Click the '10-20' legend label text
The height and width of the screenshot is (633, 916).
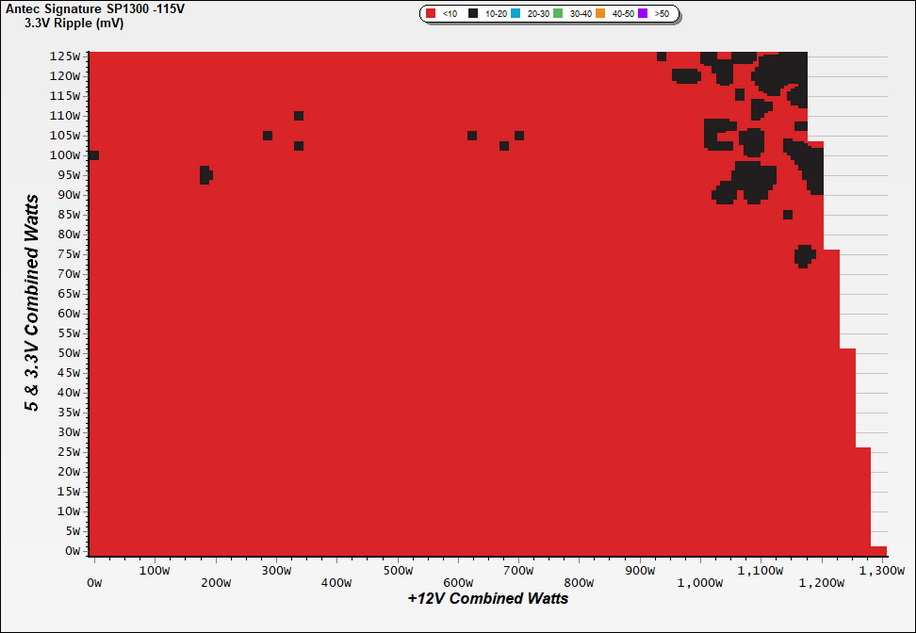tap(495, 13)
